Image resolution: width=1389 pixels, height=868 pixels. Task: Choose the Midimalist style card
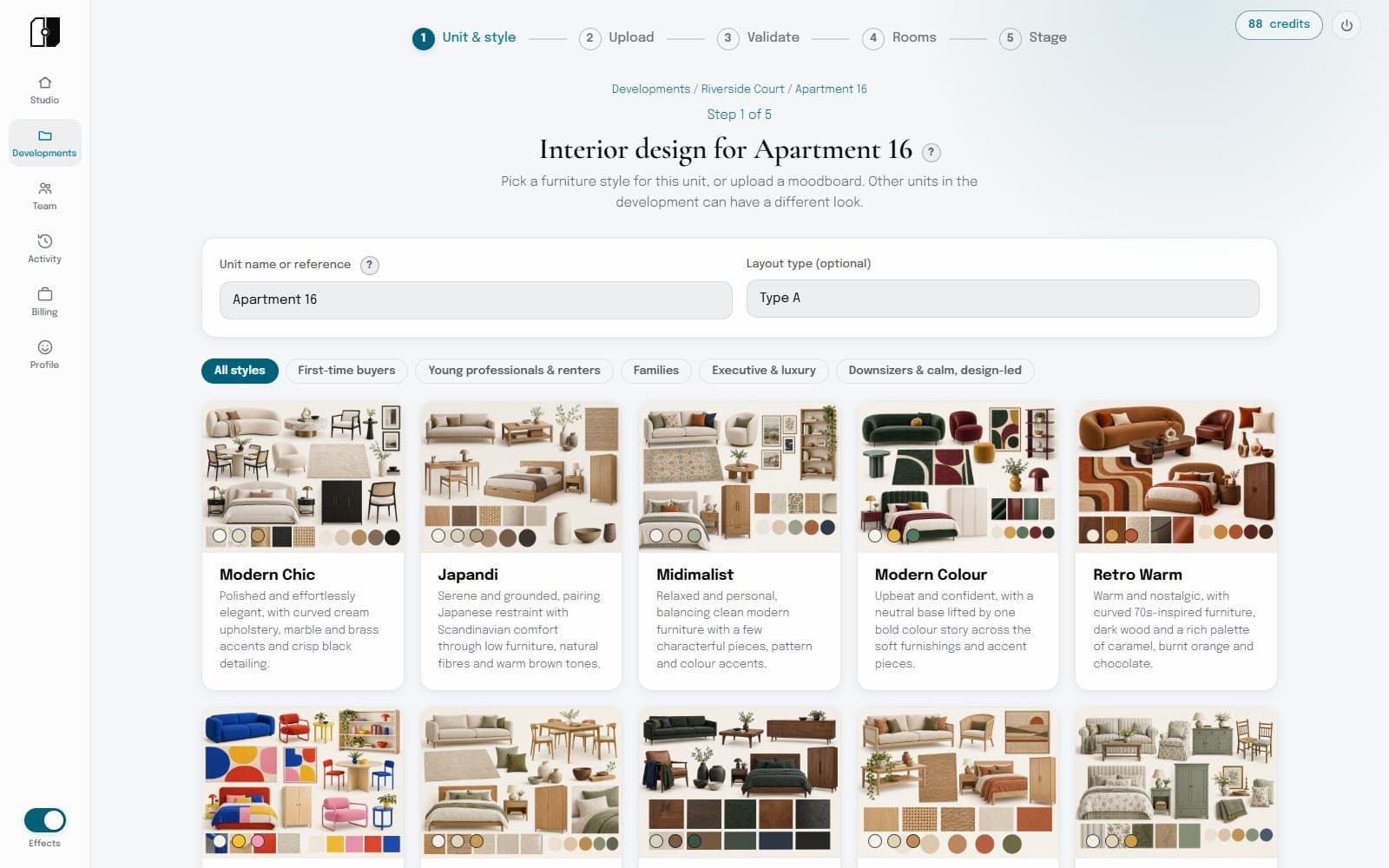pos(740,545)
